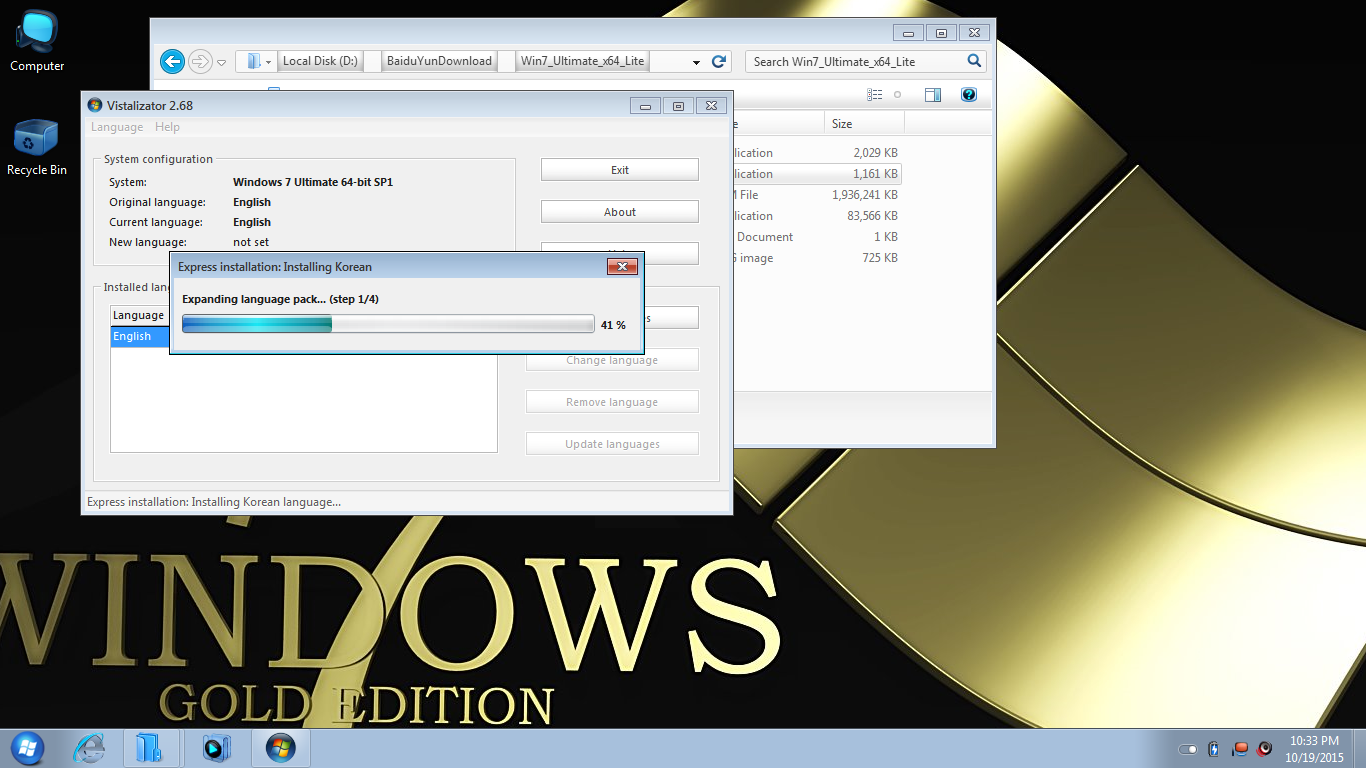Select BaiduYunDownload in the address path
1366x768 pixels.
coord(439,61)
